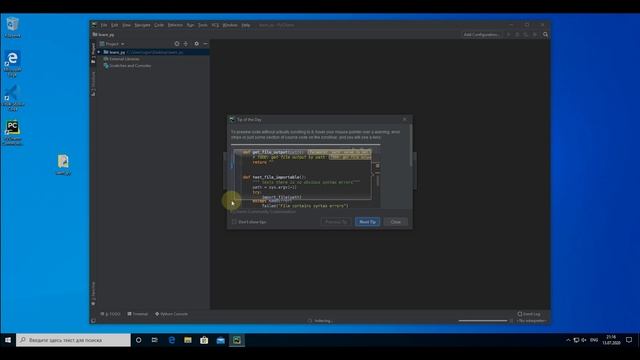Viewport: 640px width, 360px height.
Task: Open the Refactor menu
Action: pyautogui.click(x=176, y=25)
